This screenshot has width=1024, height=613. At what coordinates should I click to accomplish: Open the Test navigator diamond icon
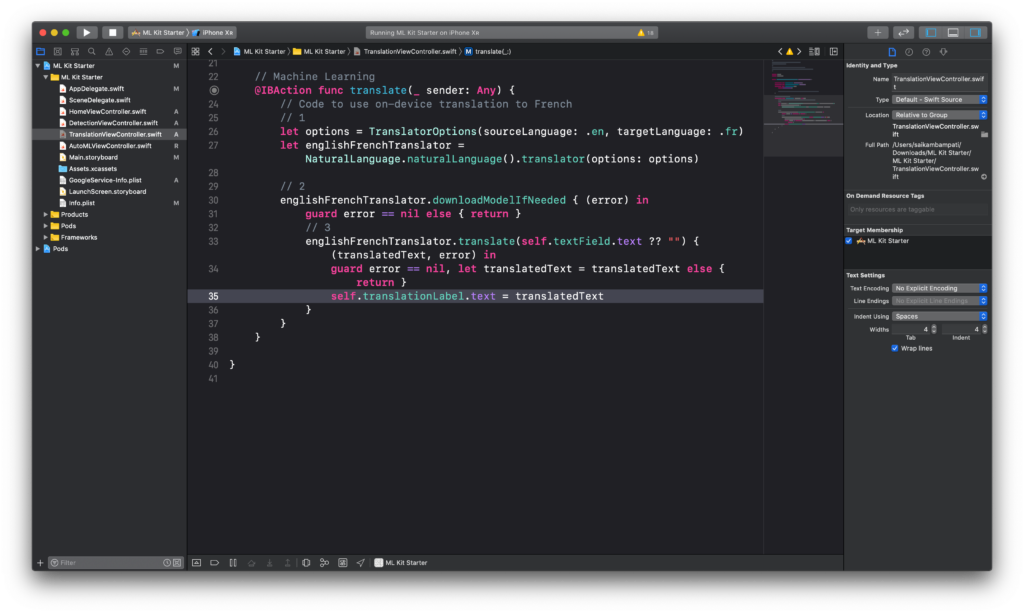(126, 52)
